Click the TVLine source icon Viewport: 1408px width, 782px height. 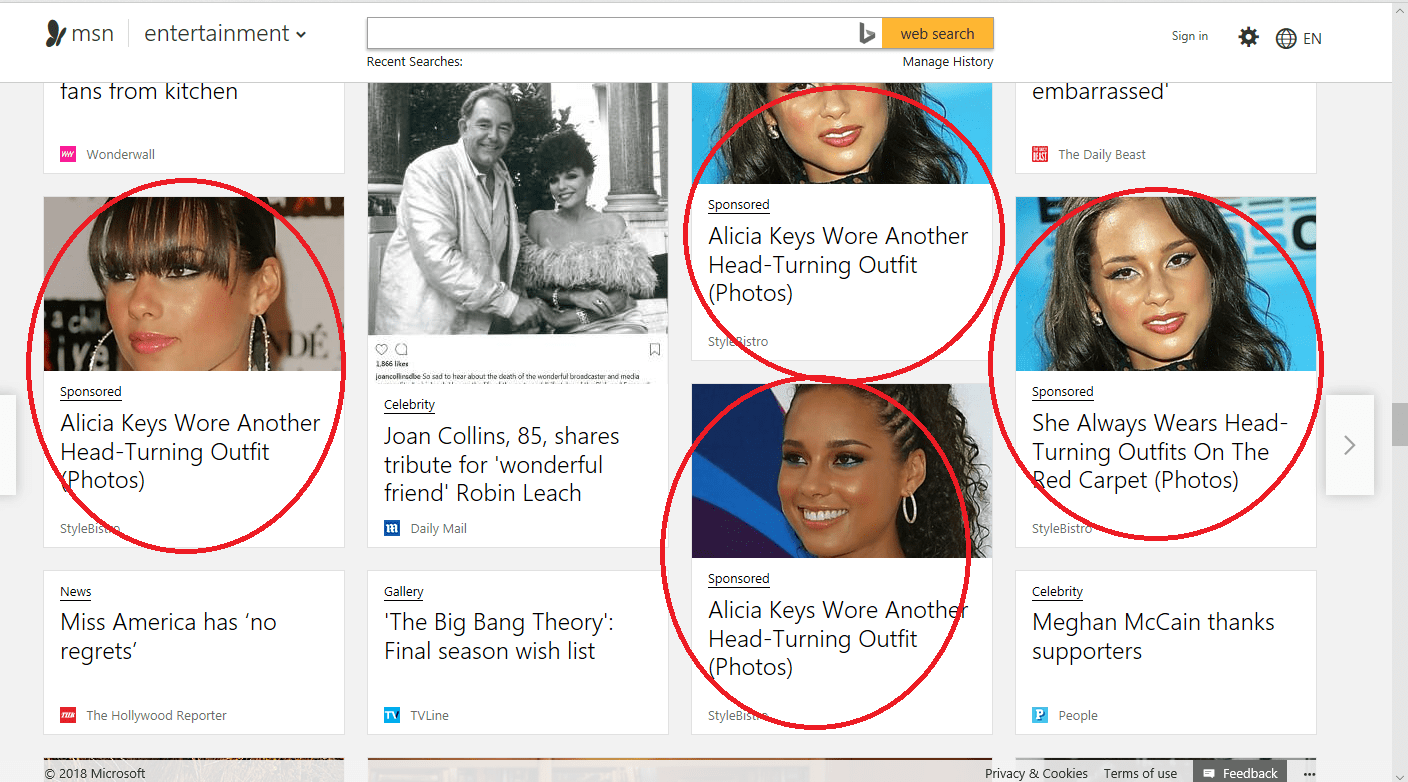pos(390,715)
